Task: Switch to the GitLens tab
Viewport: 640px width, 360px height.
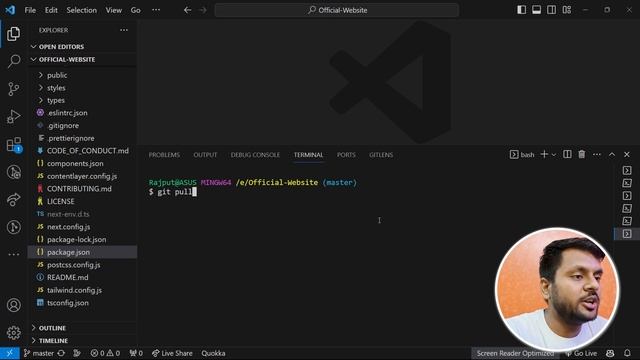Action: (381, 155)
